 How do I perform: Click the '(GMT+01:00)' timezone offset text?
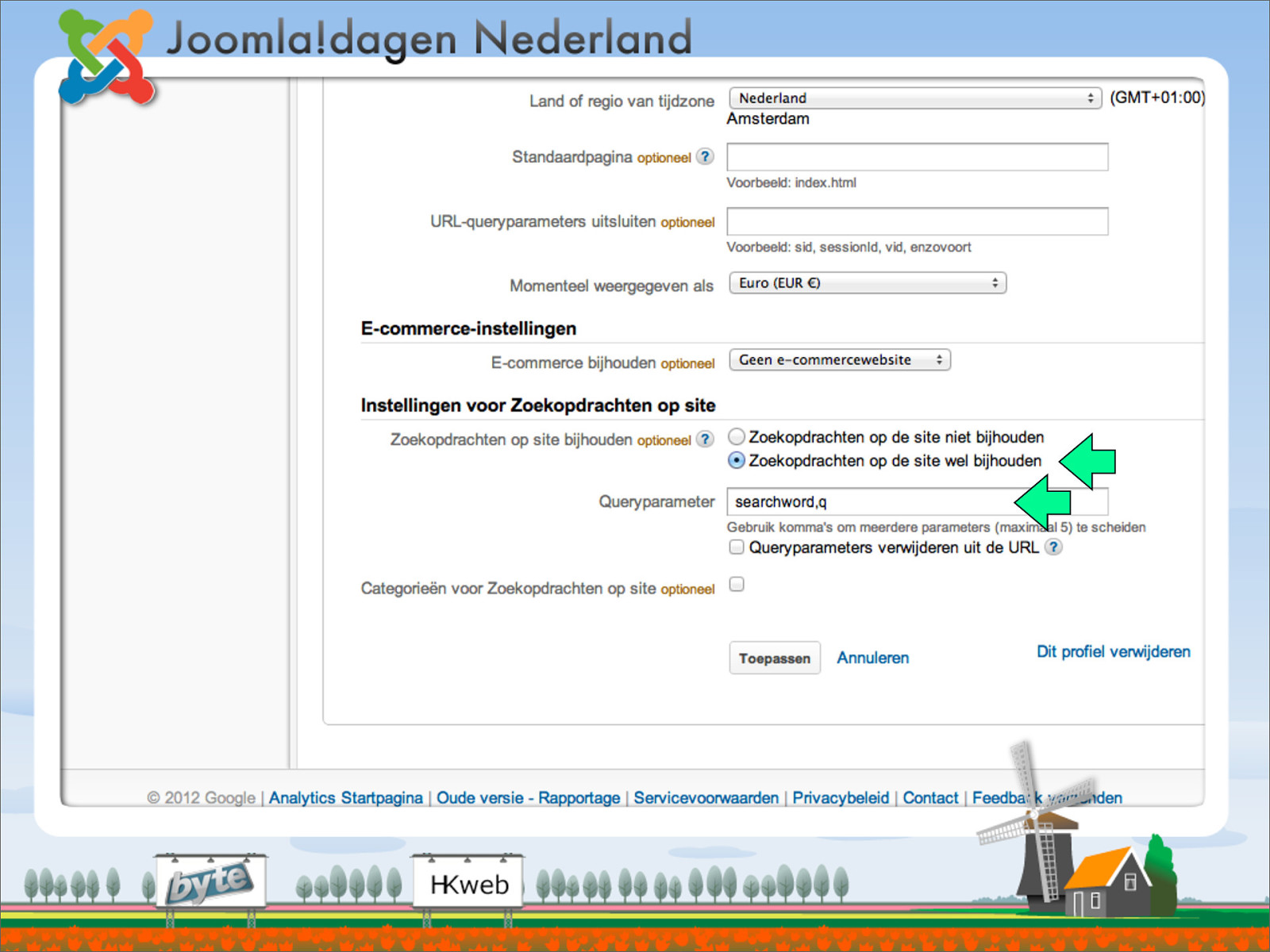pos(1157,98)
